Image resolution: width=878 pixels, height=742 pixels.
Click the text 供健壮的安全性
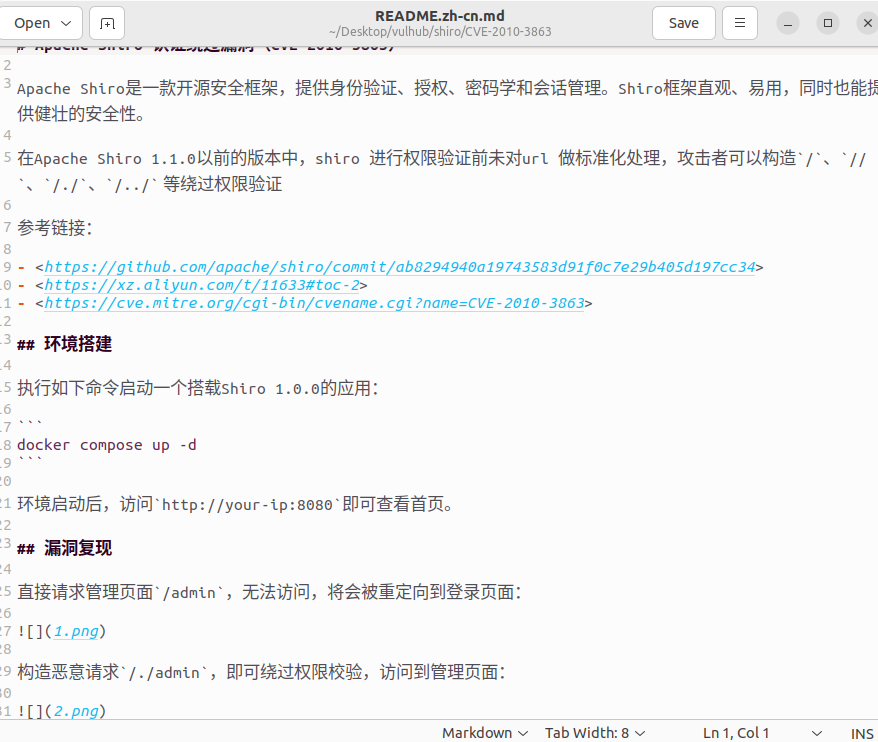pos(80,114)
